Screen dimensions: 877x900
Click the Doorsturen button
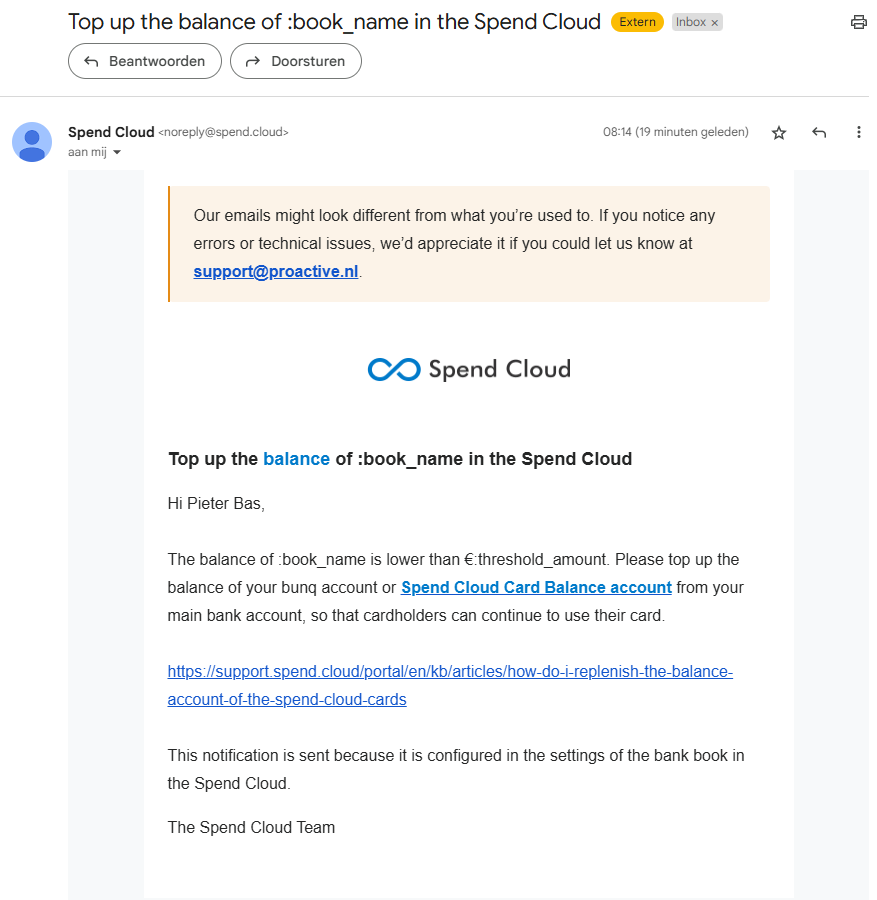tap(296, 61)
